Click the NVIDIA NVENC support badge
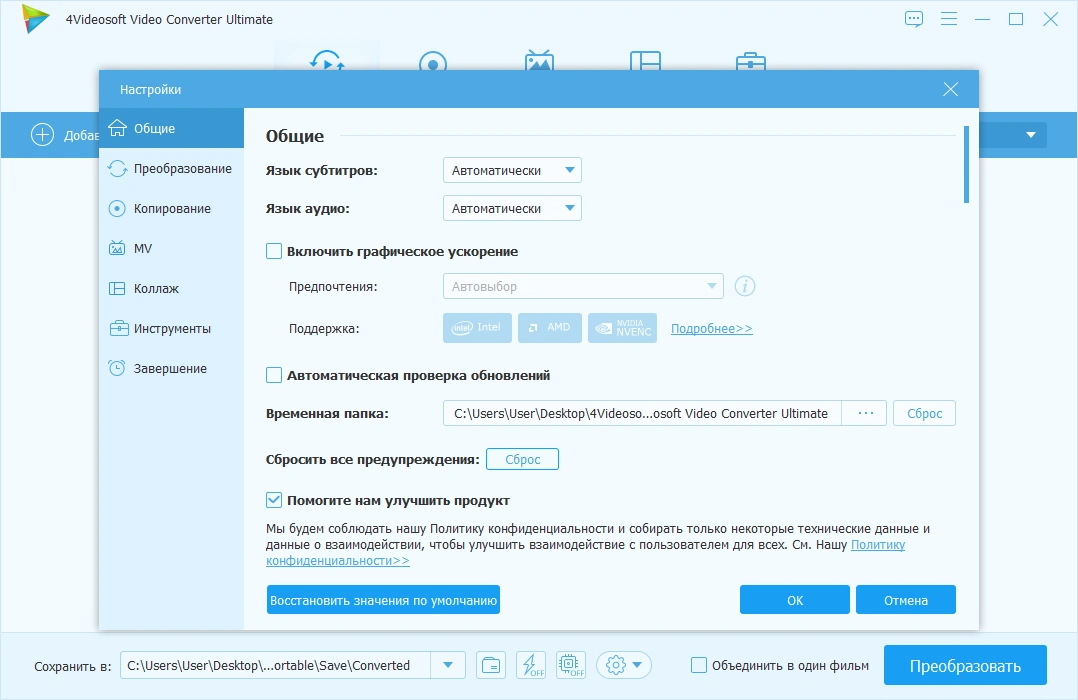Image resolution: width=1078 pixels, height=700 pixels. [622, 328]
